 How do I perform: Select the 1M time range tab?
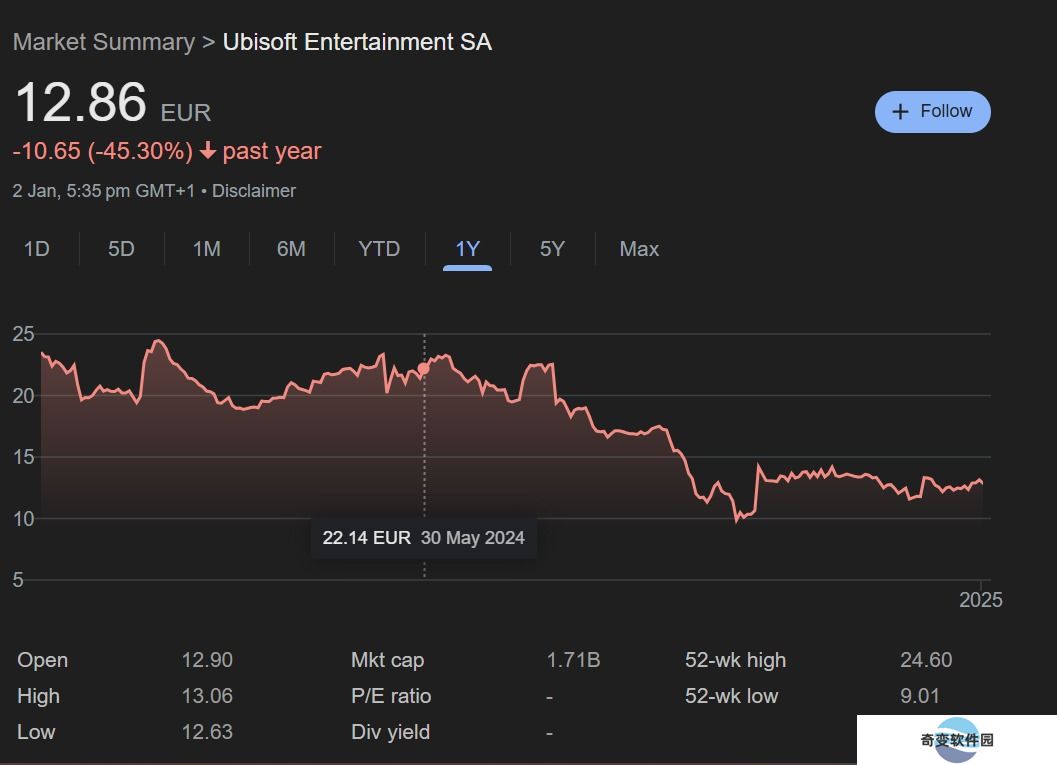click(x=207, y=249)
